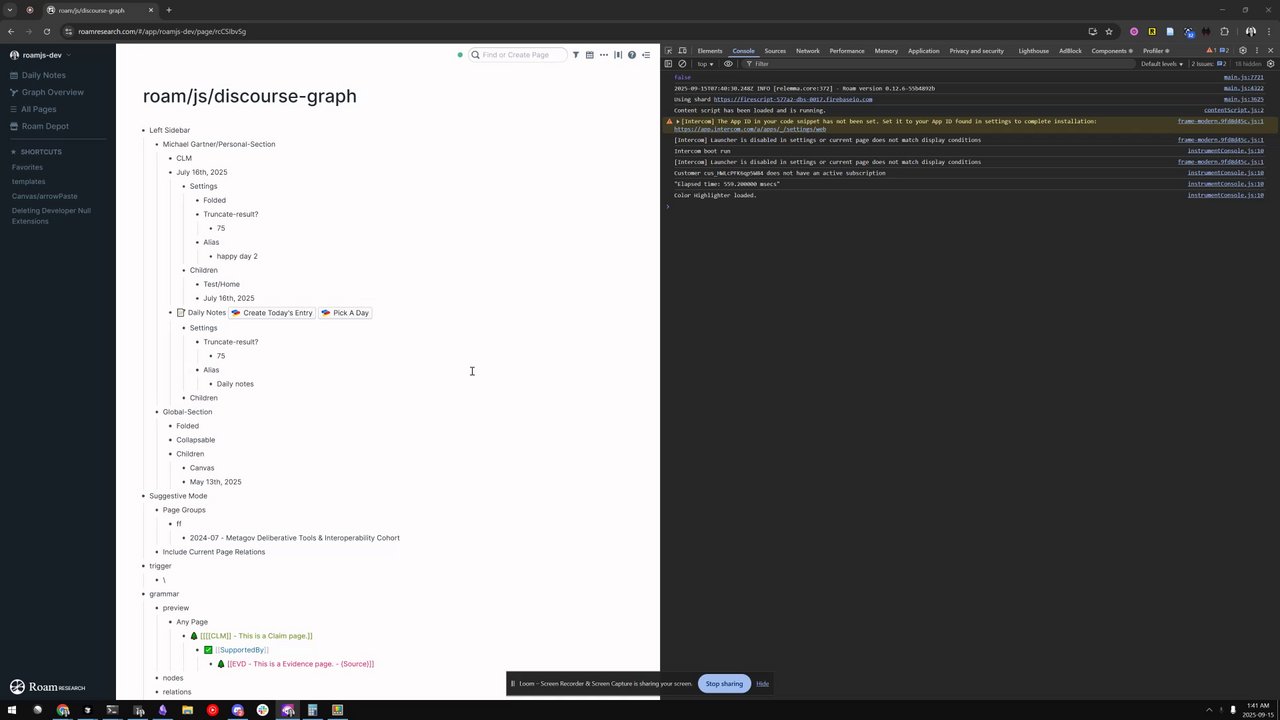1280x720 pixels.
Task: Click the Pick A Day button
Action: coord(345,313)
